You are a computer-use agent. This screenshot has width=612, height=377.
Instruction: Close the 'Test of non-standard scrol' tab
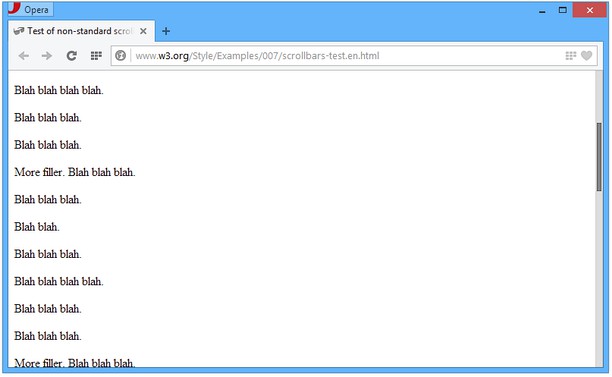click(143, 31)
